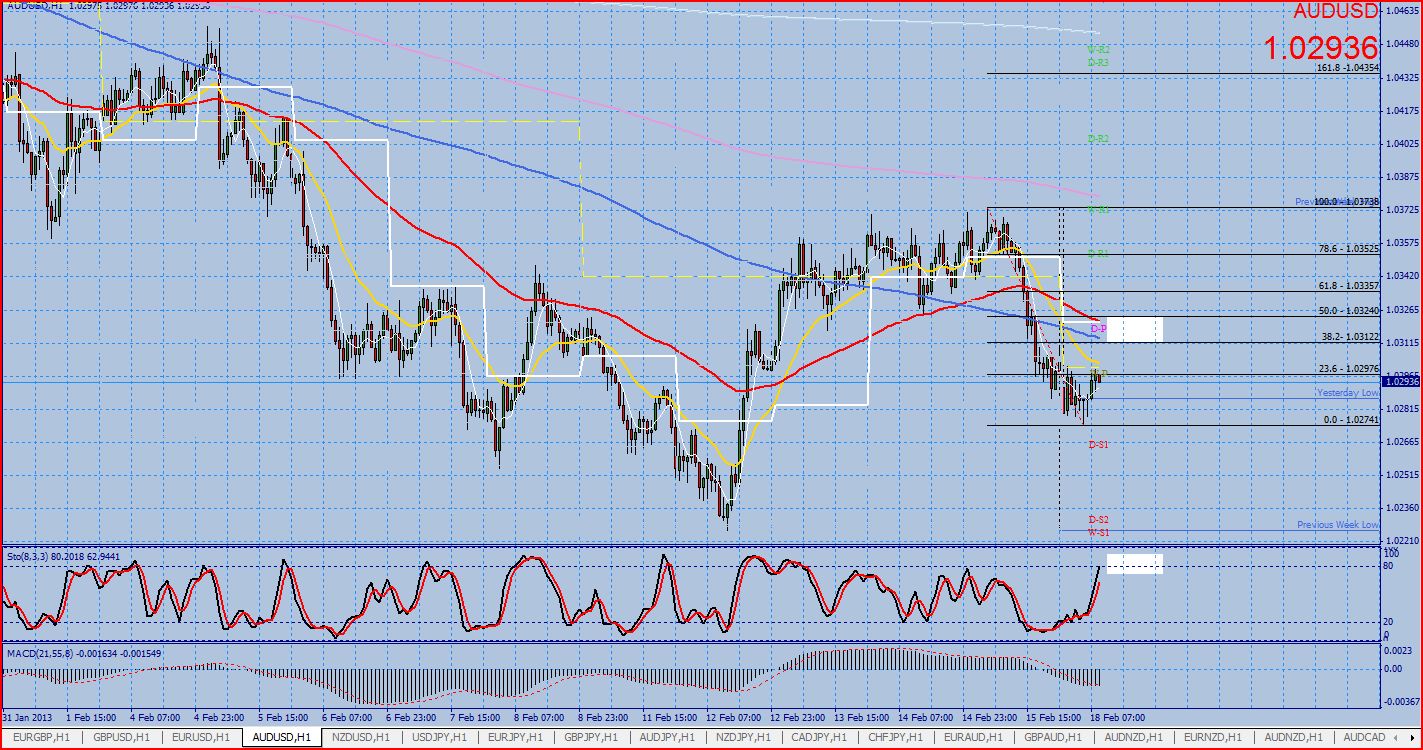Viewport: 1423px width, 750px height.
Task: Switch to the EURGBP,H1 chart tab
Action: [42, 737]
